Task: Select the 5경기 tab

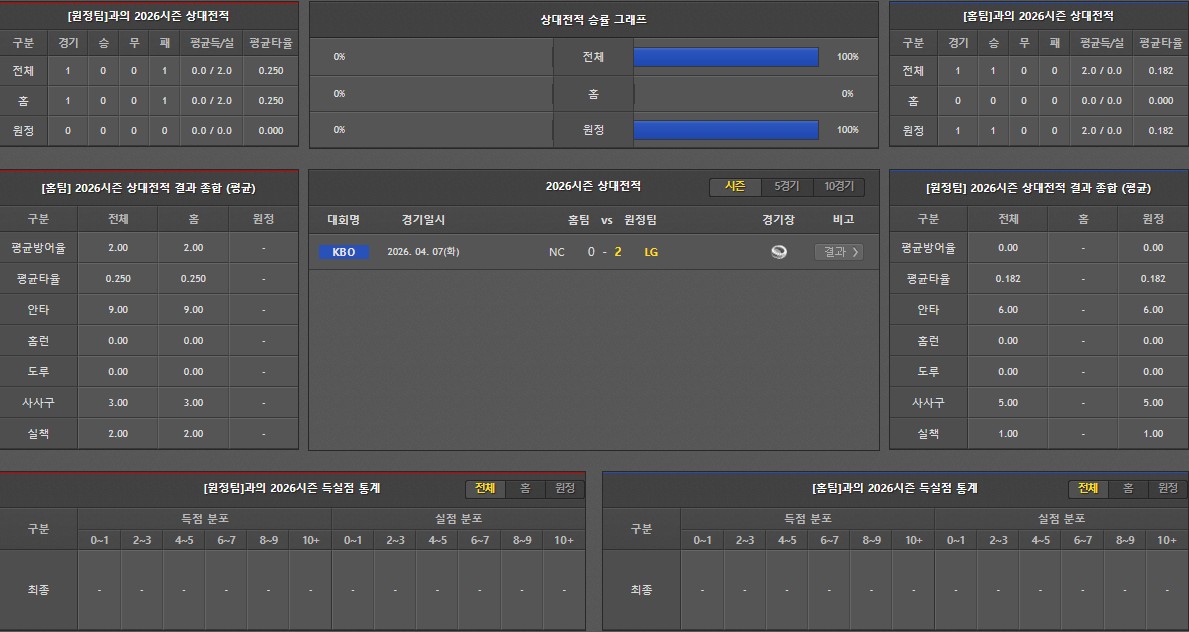Action: 787,187
